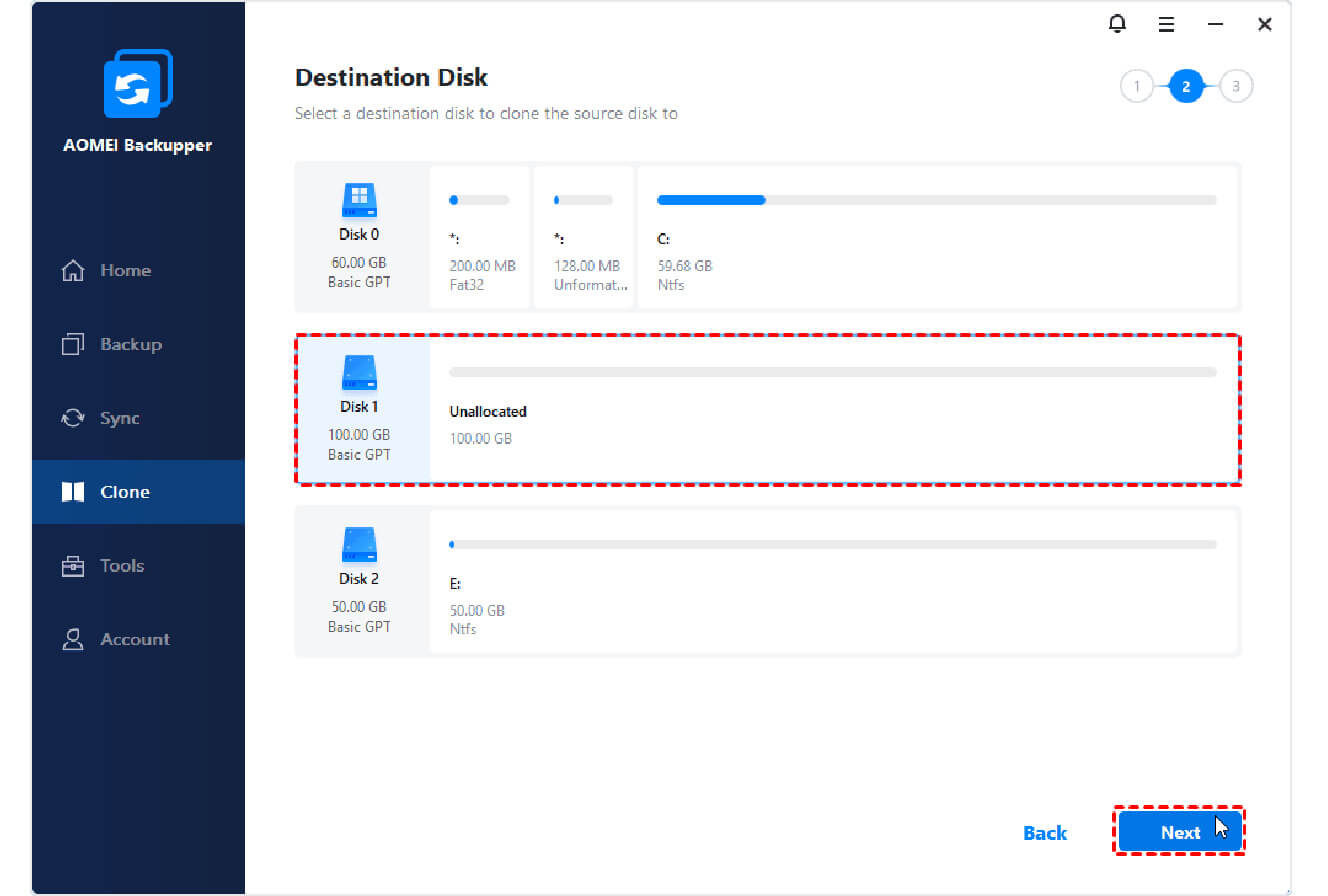Click the step 2 indicator
The height and width of the screenshot is (896, 1328).
coord(1186,87)
